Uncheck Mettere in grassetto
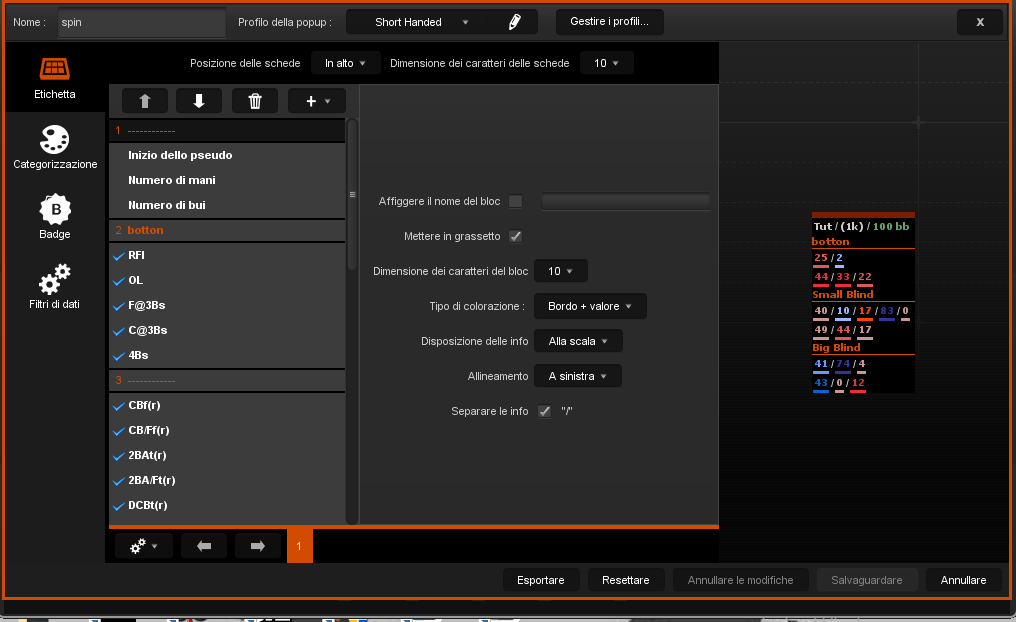The width and height of the screenshot is (1016, 622). point(516,236)
